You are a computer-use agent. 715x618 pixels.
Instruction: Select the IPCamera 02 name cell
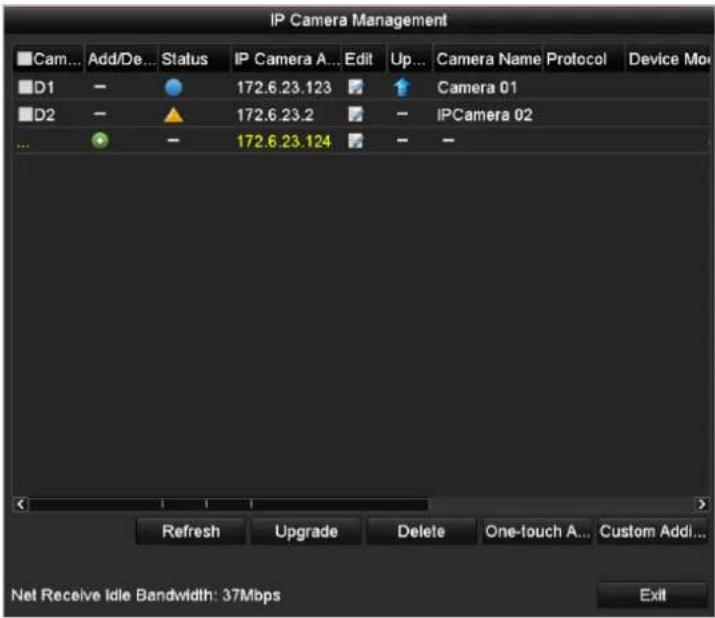pyautogui.click(x=484, y=115)
